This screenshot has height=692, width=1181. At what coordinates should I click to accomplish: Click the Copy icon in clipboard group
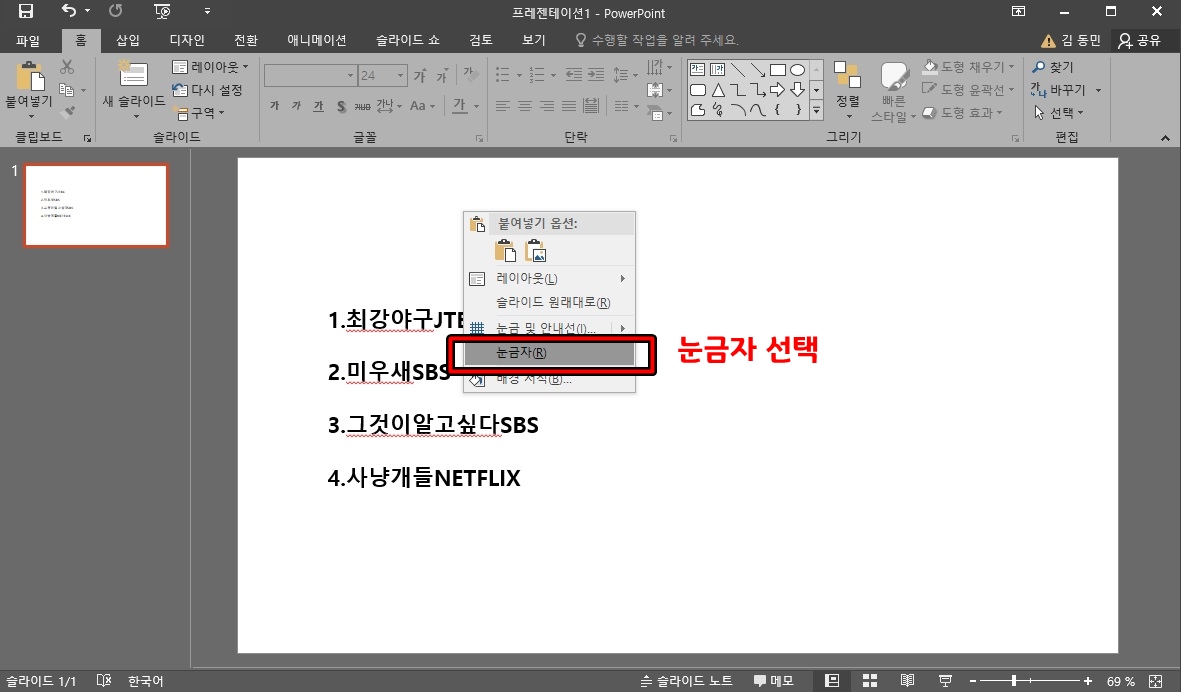pyautogui.click(x=67, y=90)
